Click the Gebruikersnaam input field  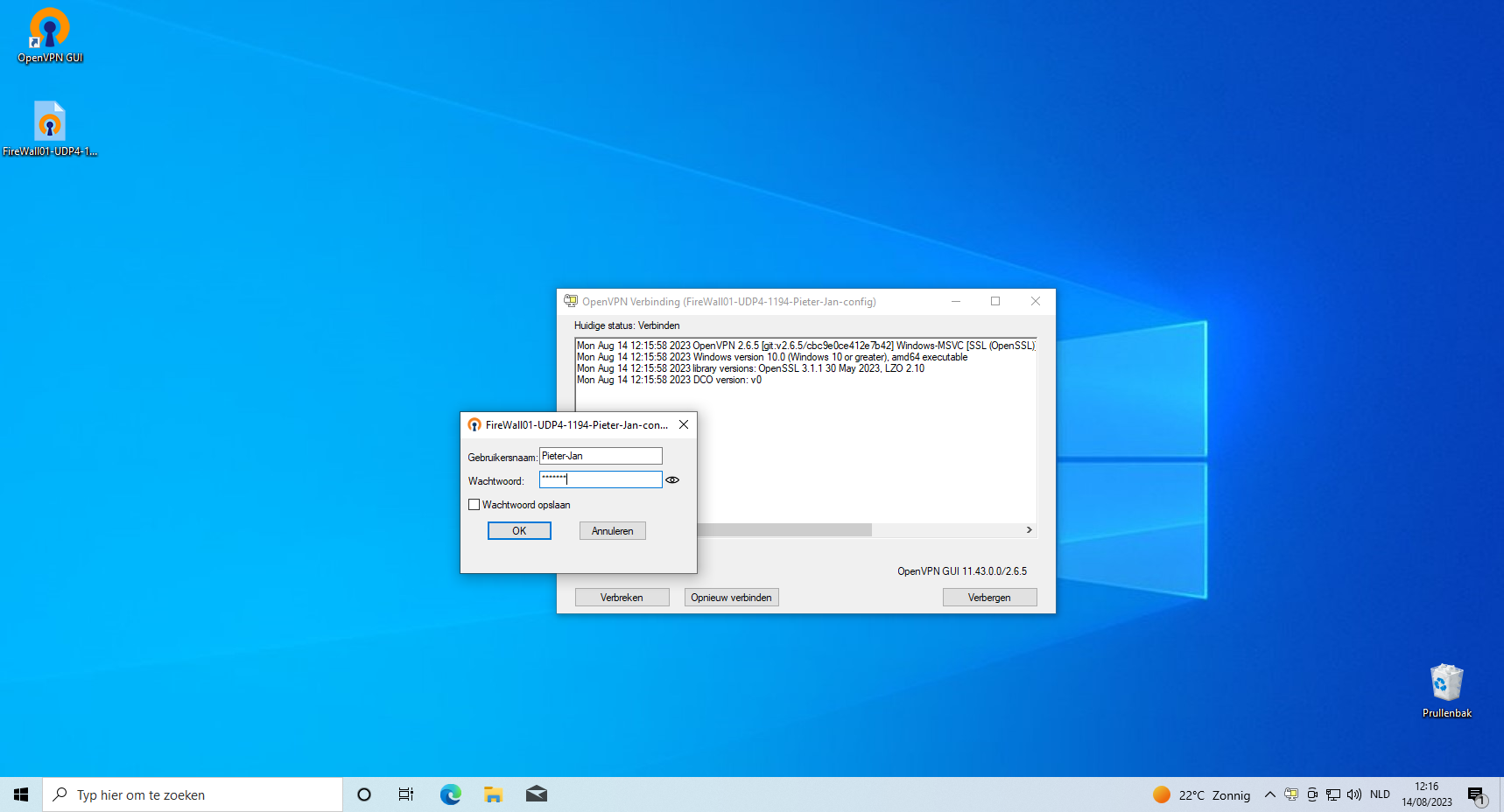601,456
